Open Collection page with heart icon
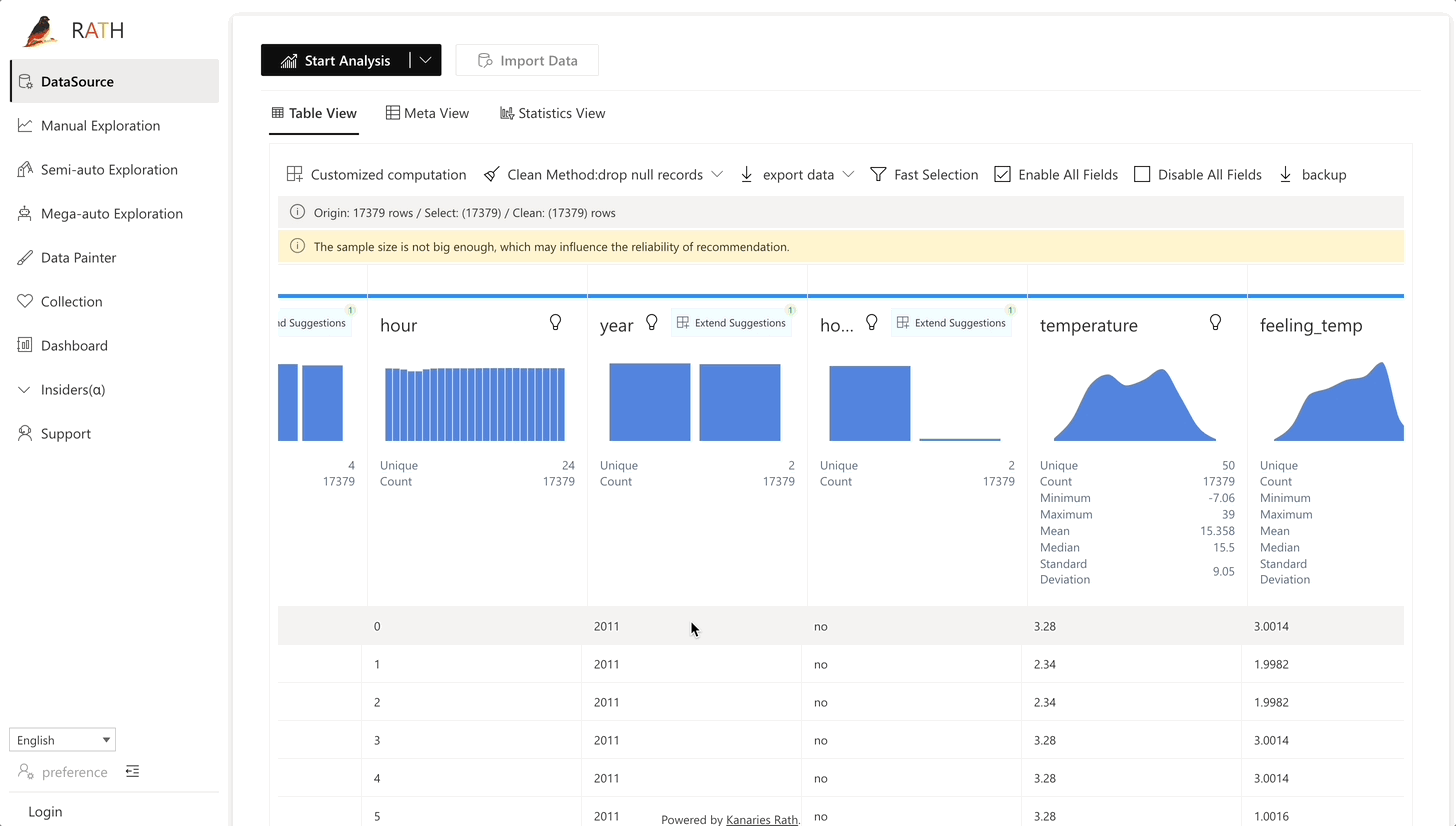This screenshot has width=1456, height=826. (x=71, y=302)
